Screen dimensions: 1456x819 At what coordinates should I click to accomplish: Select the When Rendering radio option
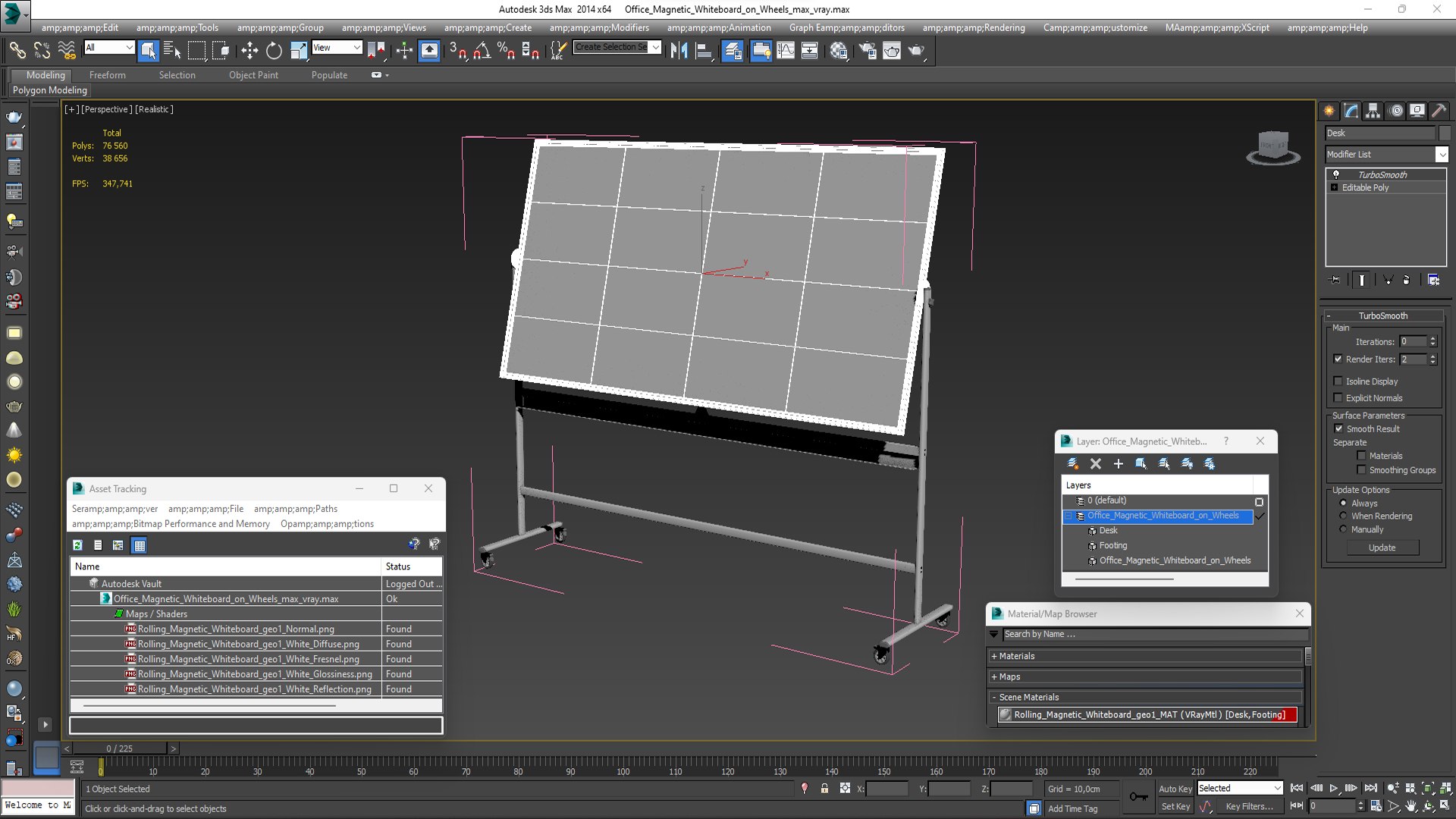coord(1343,516)
